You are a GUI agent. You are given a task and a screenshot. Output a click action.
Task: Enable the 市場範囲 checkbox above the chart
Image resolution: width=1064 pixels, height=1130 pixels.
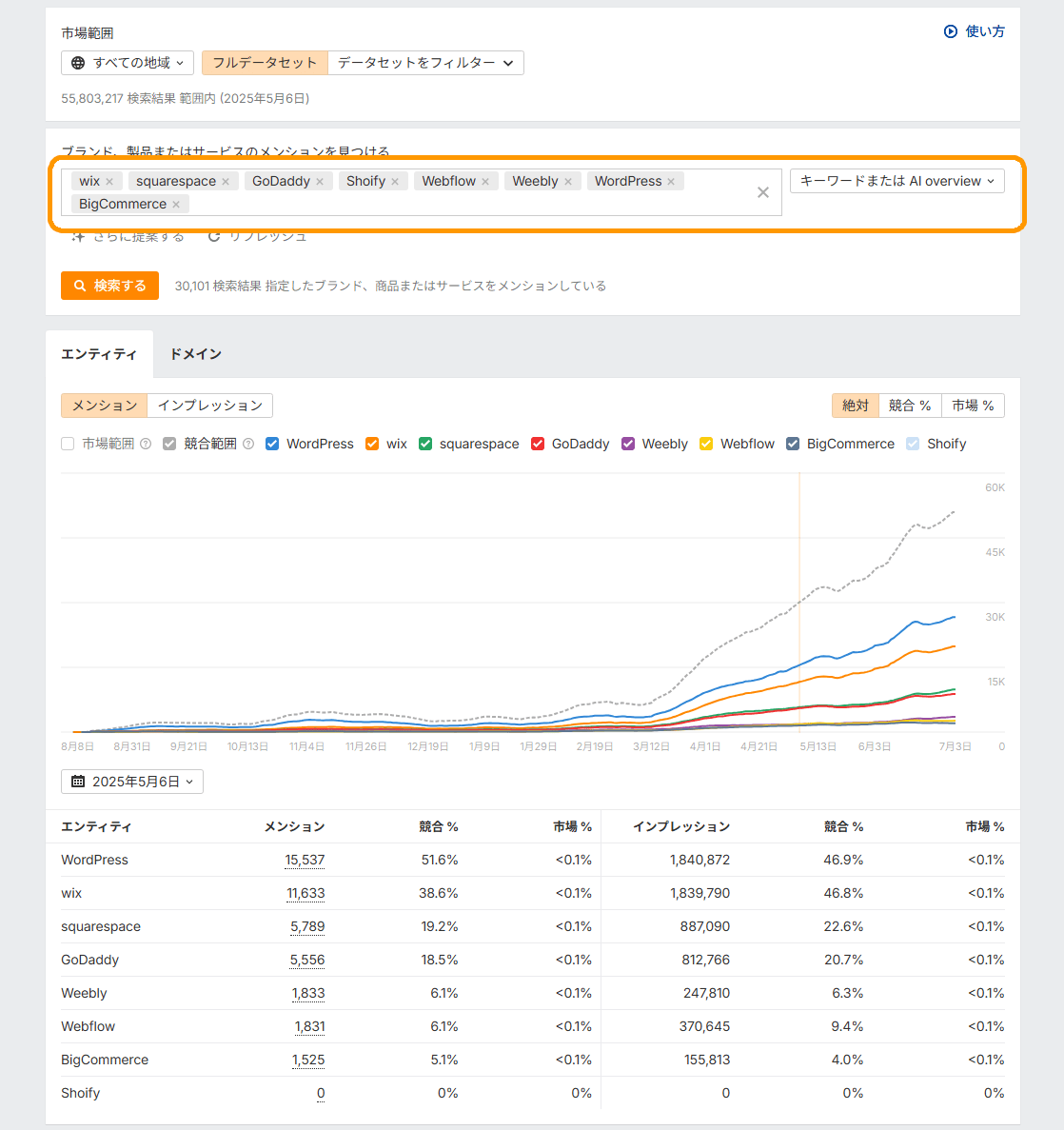68,444
